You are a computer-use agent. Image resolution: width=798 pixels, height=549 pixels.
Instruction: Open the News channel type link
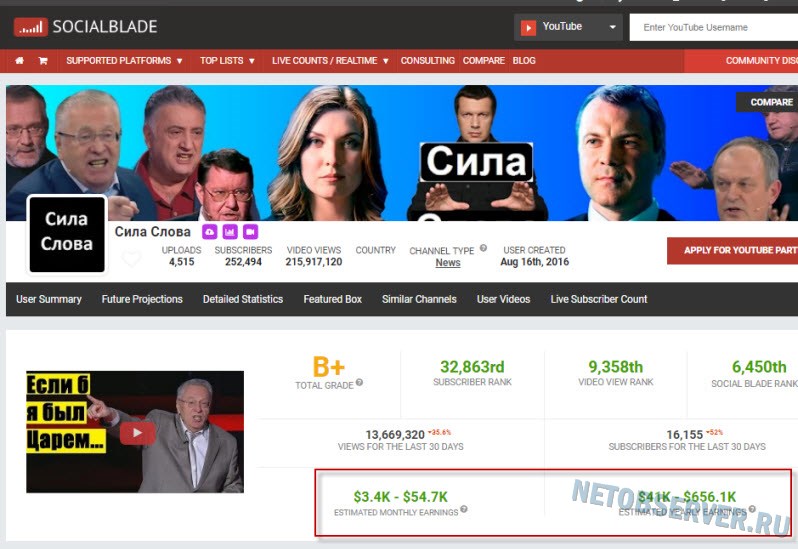[x=448, y=263]
